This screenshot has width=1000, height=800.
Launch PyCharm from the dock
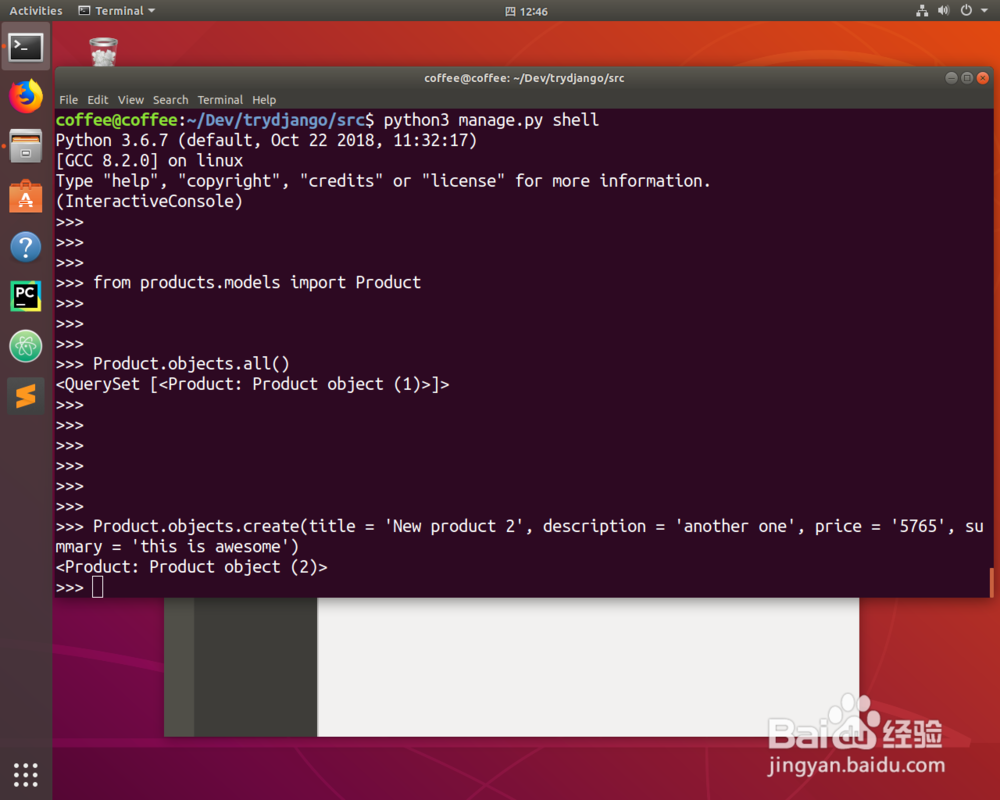(26, 296)
